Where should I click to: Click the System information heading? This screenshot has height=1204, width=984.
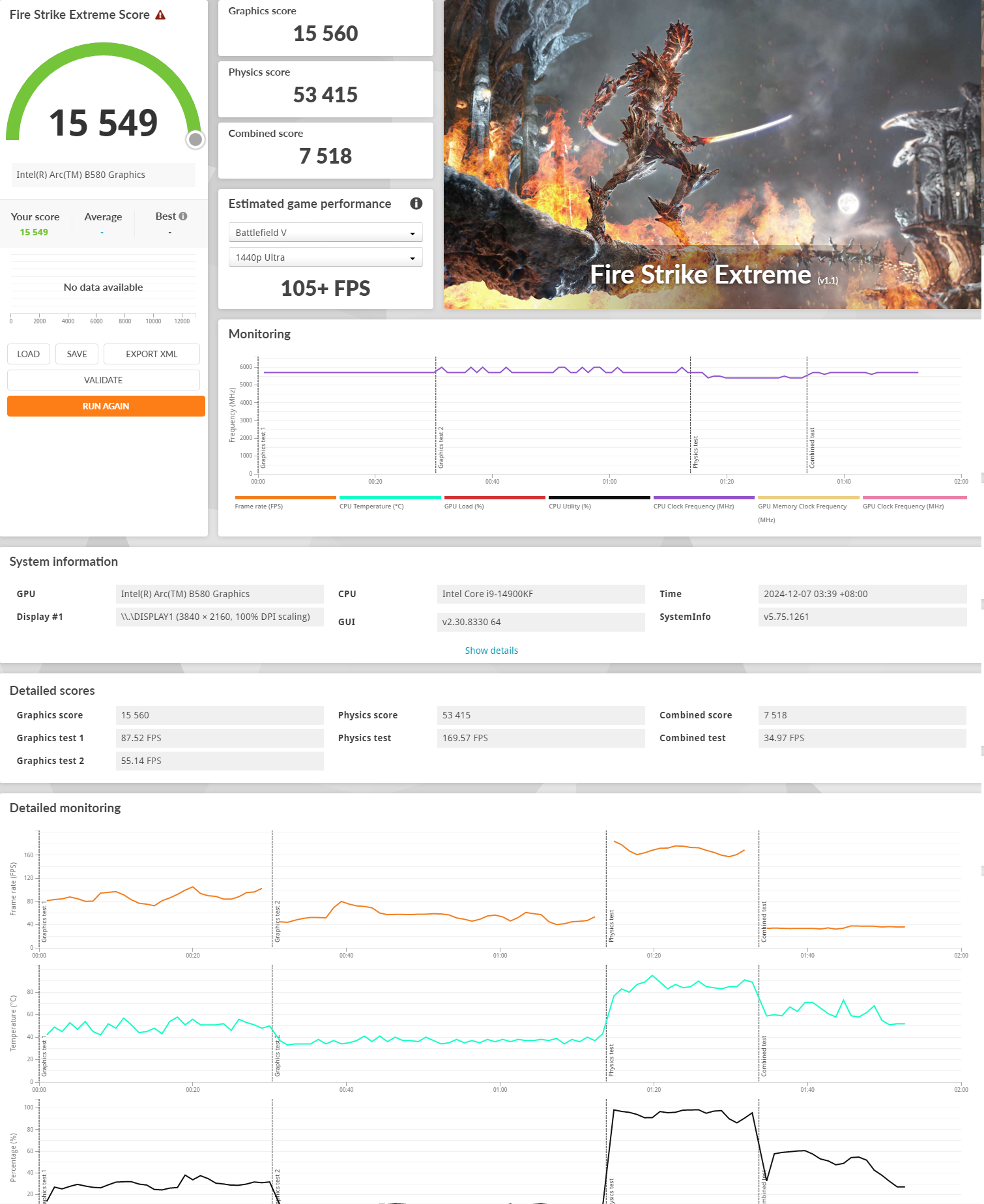[64, 561]
